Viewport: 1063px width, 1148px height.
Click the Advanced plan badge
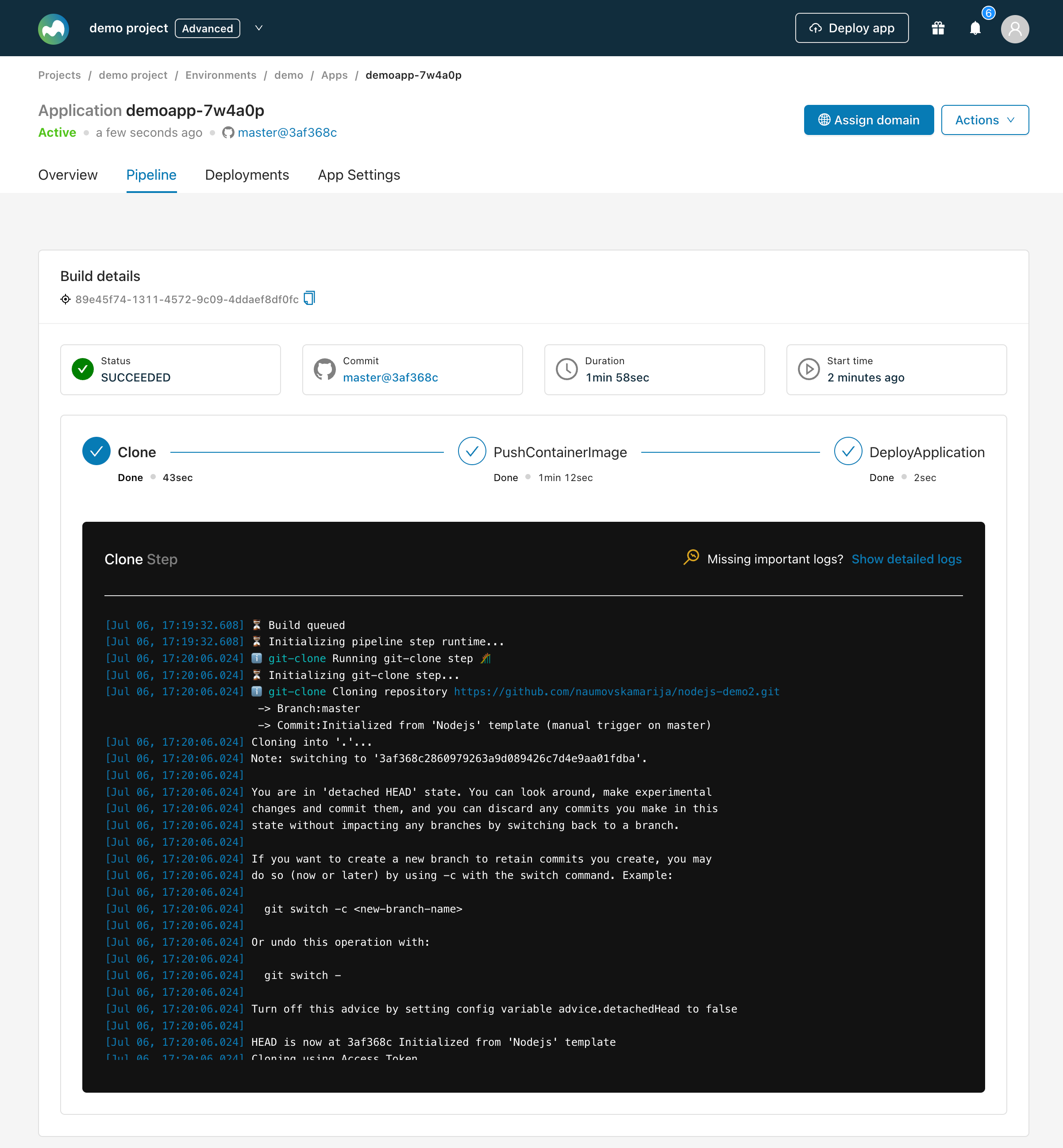coord(208,28)
